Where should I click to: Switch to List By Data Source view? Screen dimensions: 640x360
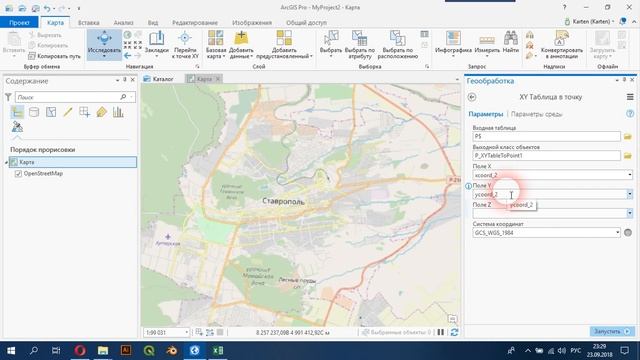(x=34, y=111)
